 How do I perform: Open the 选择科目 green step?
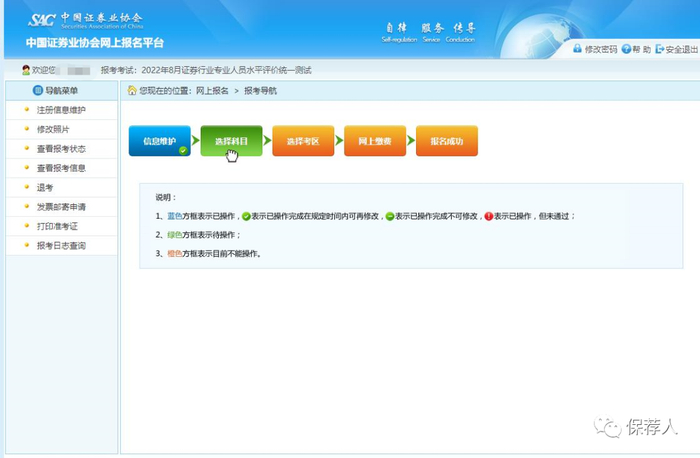(231, 141)
